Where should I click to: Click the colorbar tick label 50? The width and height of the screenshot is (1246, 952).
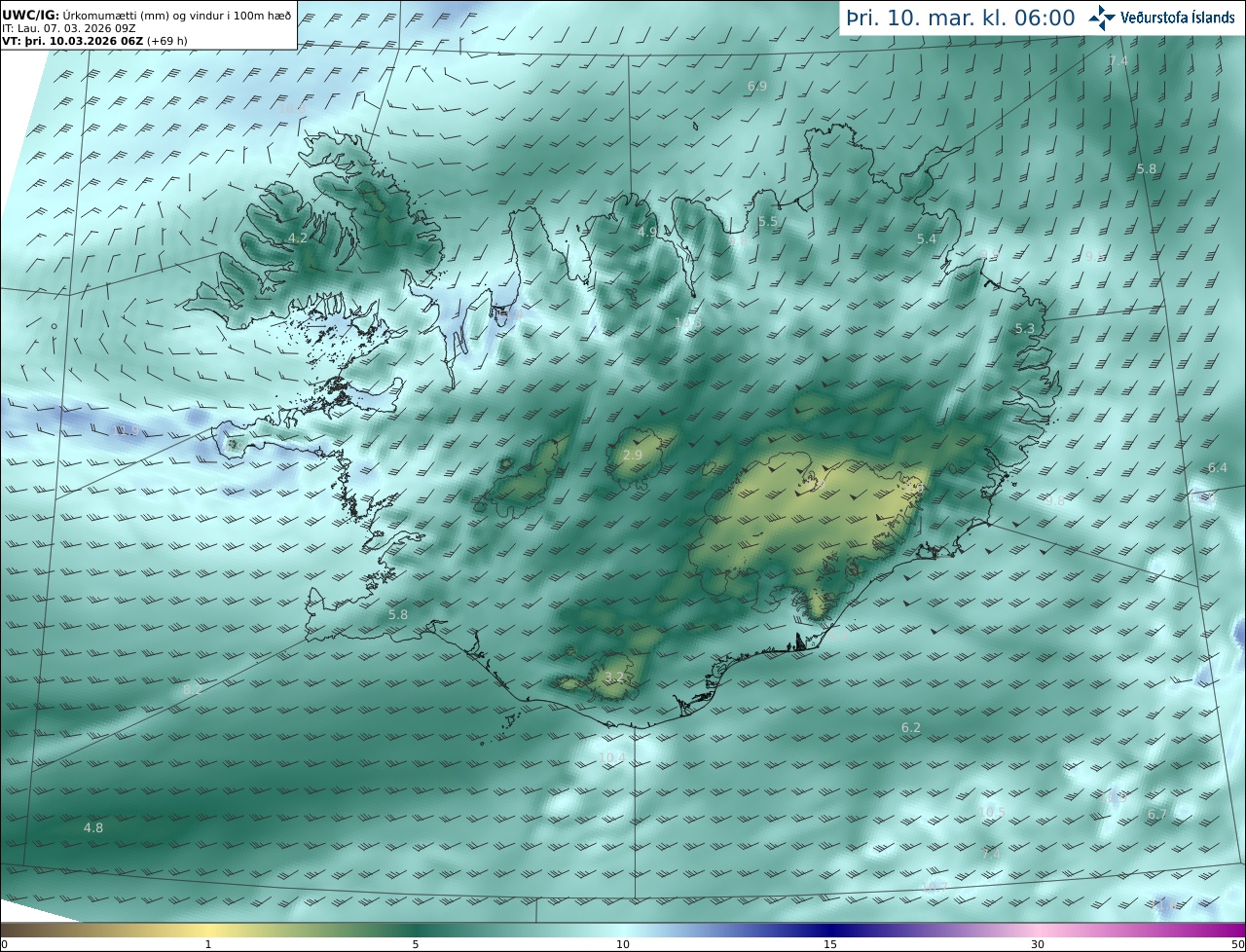pos(1237,945)
